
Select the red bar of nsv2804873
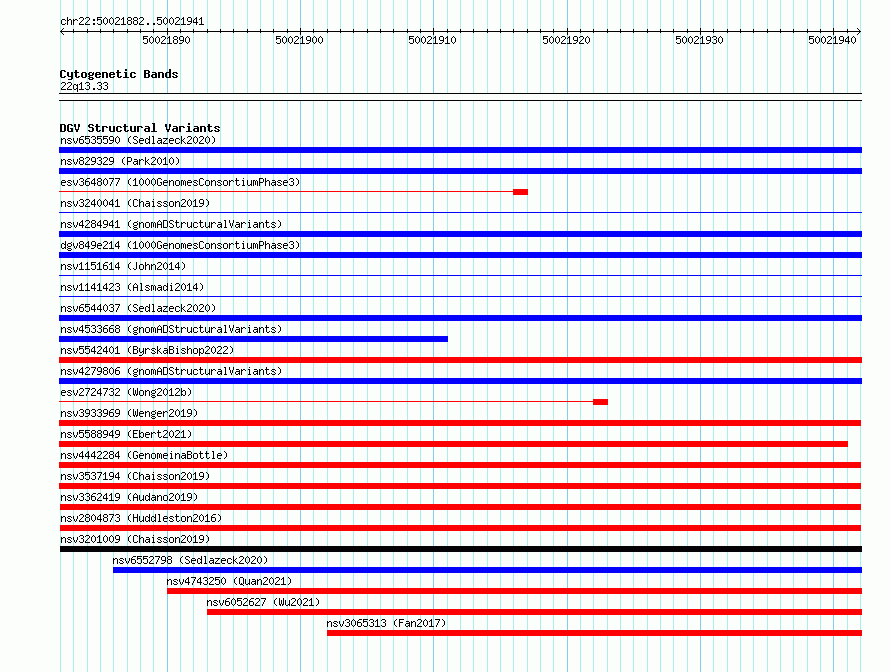460,528
